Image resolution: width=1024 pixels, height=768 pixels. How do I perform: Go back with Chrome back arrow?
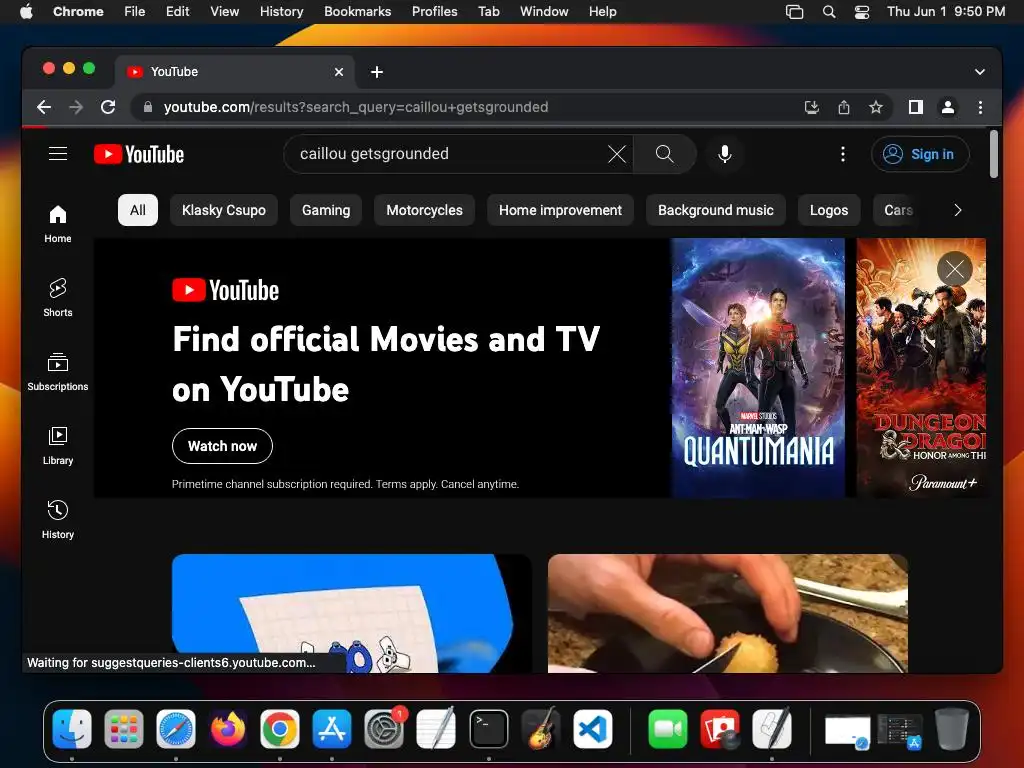pos(44,107)
